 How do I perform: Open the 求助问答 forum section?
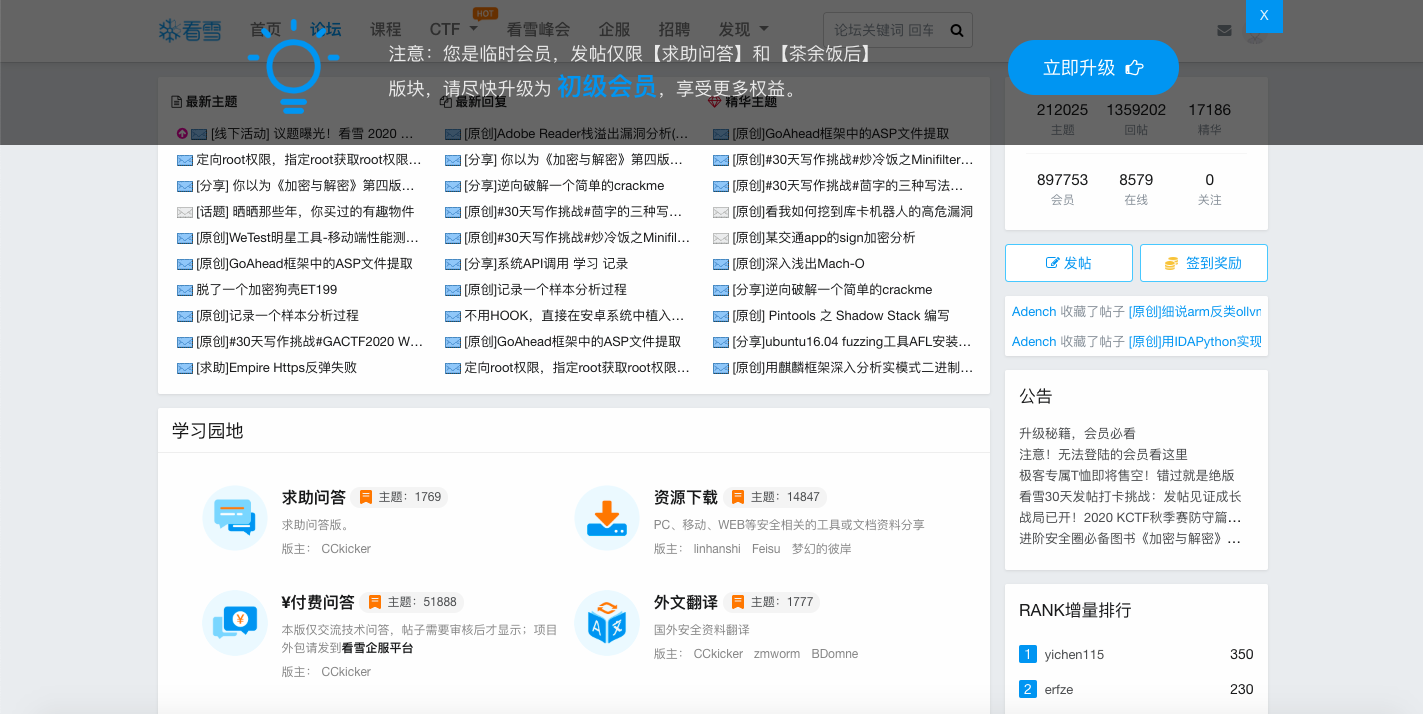pyautogui.click(x=313, y=497)
